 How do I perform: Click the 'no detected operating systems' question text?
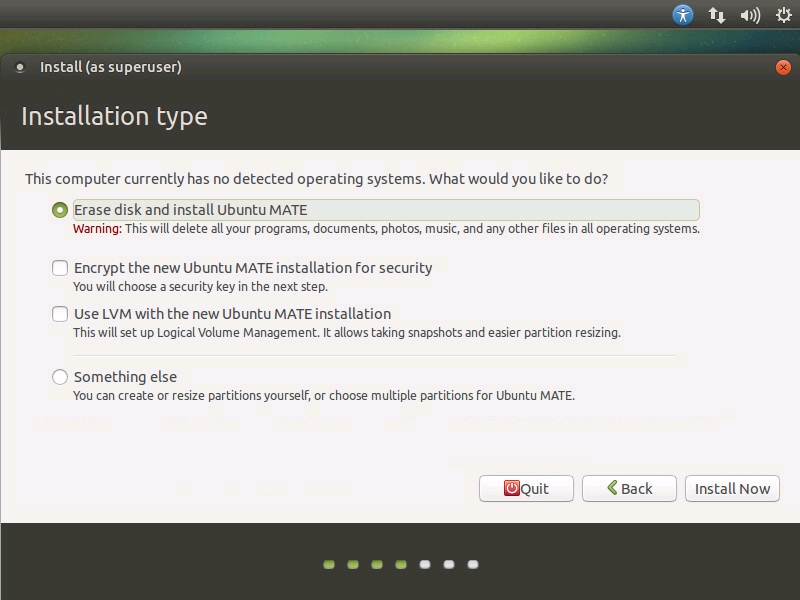click(x=316, y=179)
